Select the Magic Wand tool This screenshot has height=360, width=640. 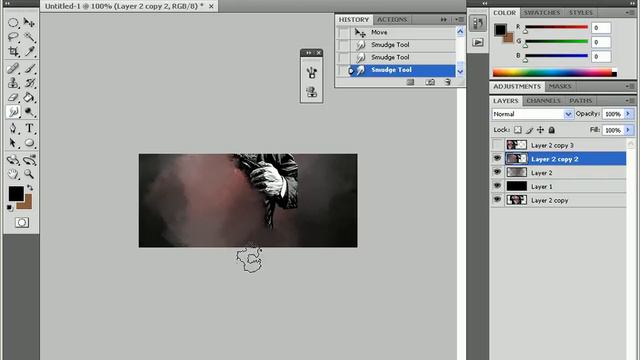(29, 37)
